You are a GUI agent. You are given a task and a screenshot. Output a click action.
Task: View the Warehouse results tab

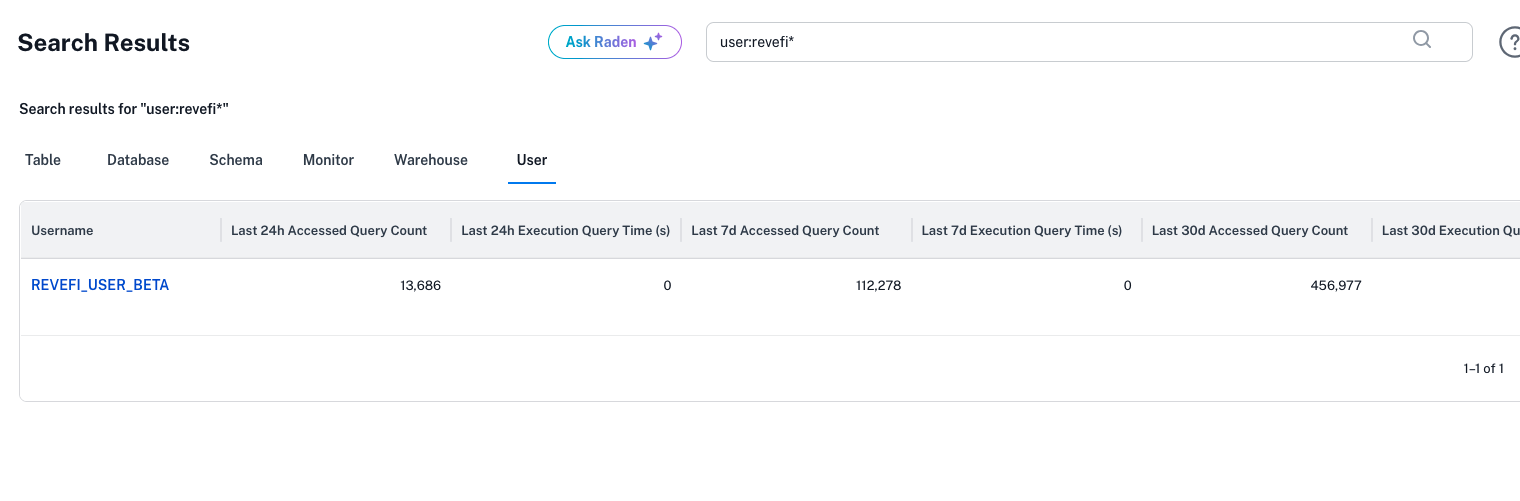pyautogui.click(x=431, y=160)
